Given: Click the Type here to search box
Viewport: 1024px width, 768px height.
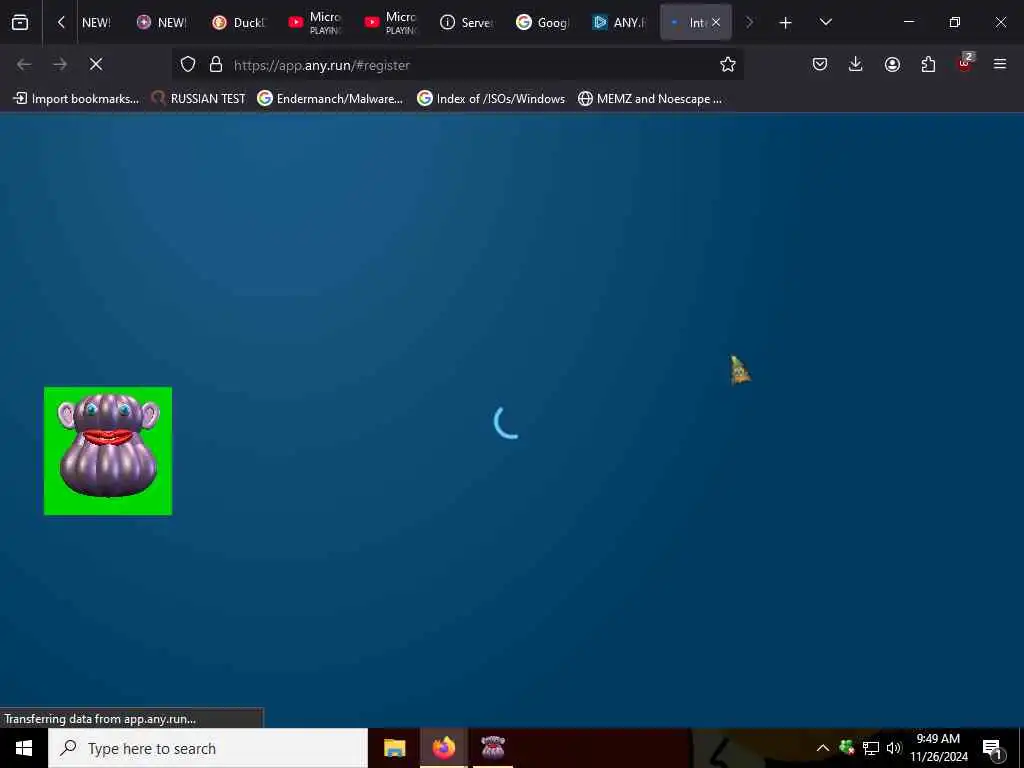Looking at the screenshot, I should tap(208, 748).
